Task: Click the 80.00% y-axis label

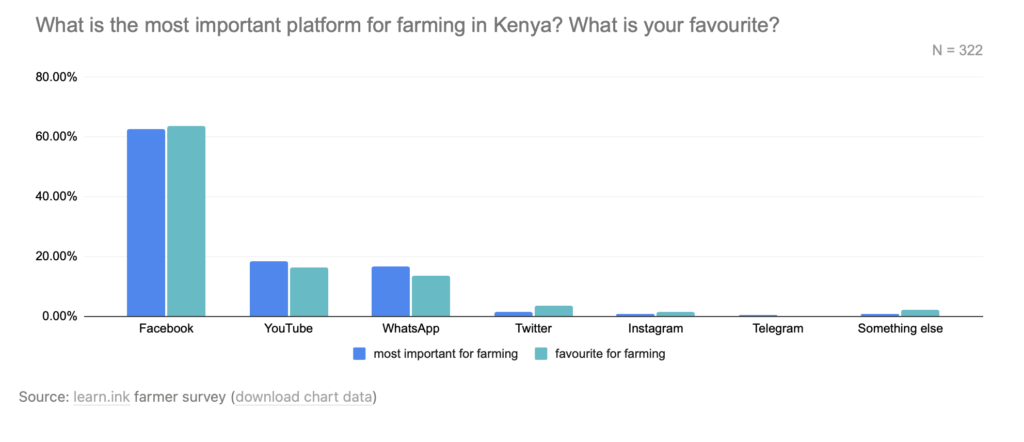Action: [x=56, y=77]
